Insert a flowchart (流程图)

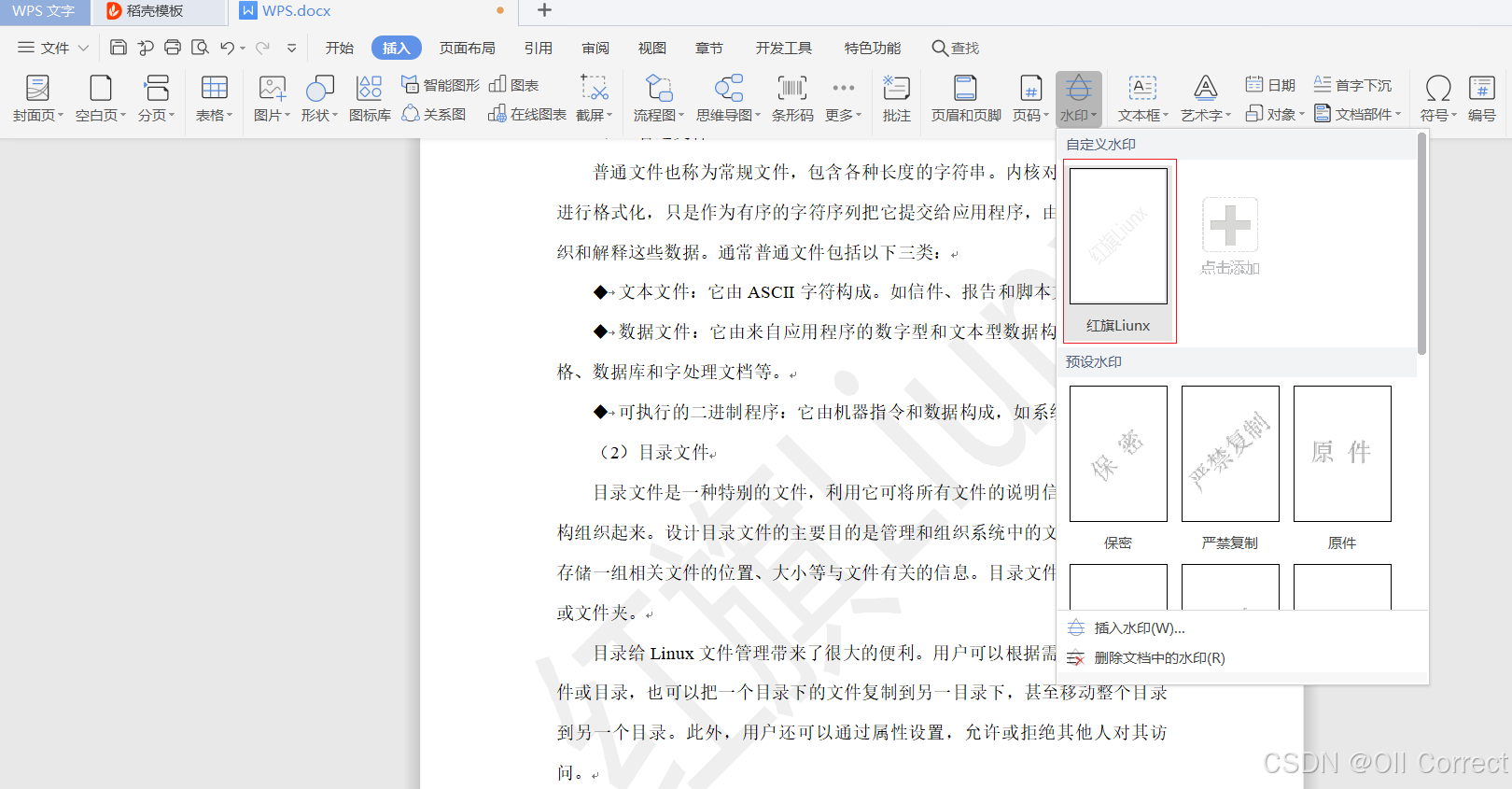[659, 99]
